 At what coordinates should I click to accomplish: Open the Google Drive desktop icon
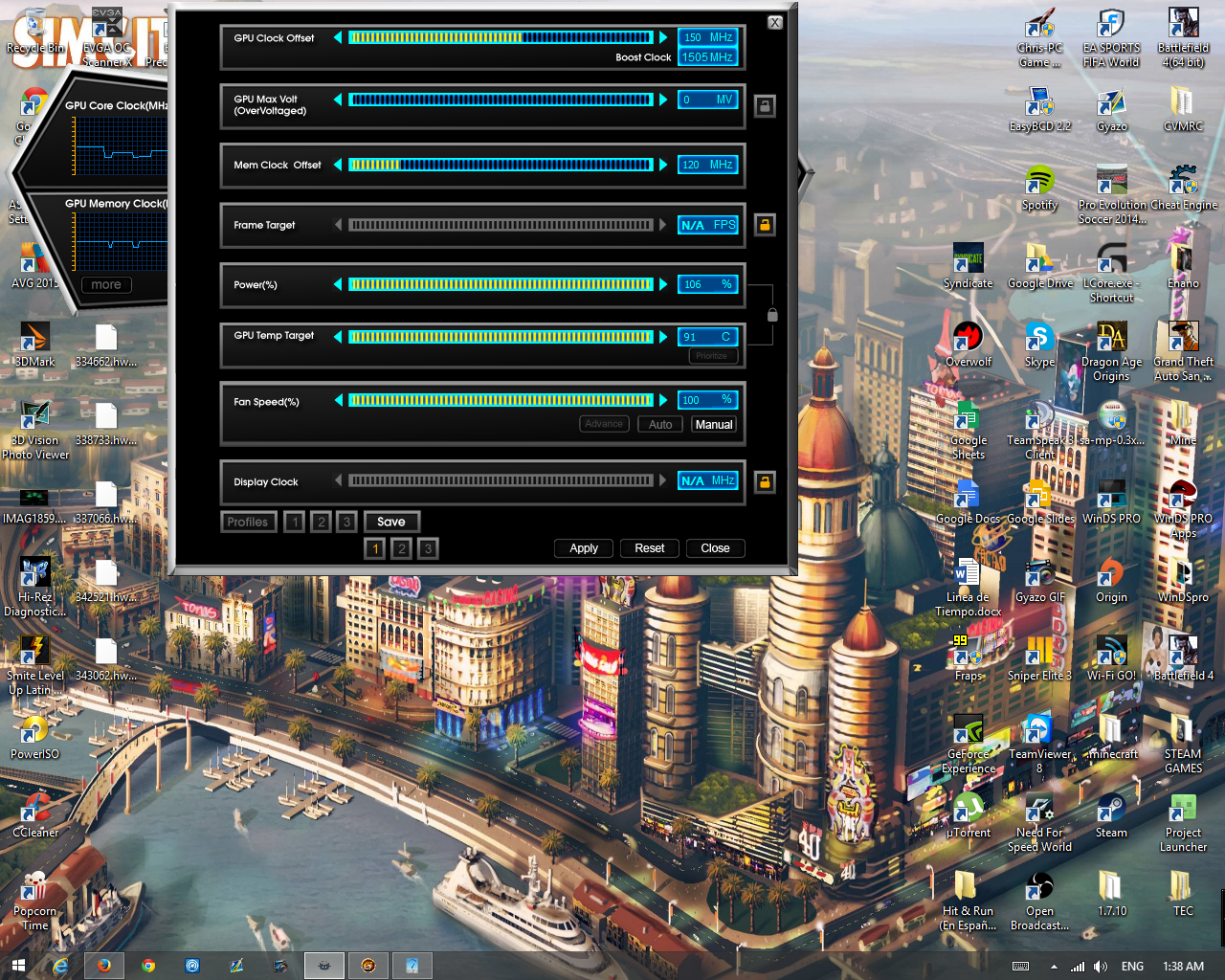pyautogui.click(x=1039, y=265)
